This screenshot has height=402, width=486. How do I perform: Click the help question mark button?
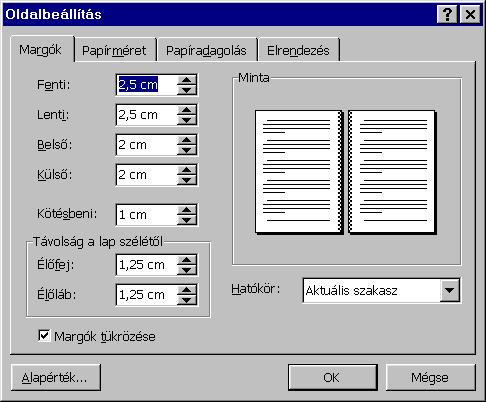(447, 14)
